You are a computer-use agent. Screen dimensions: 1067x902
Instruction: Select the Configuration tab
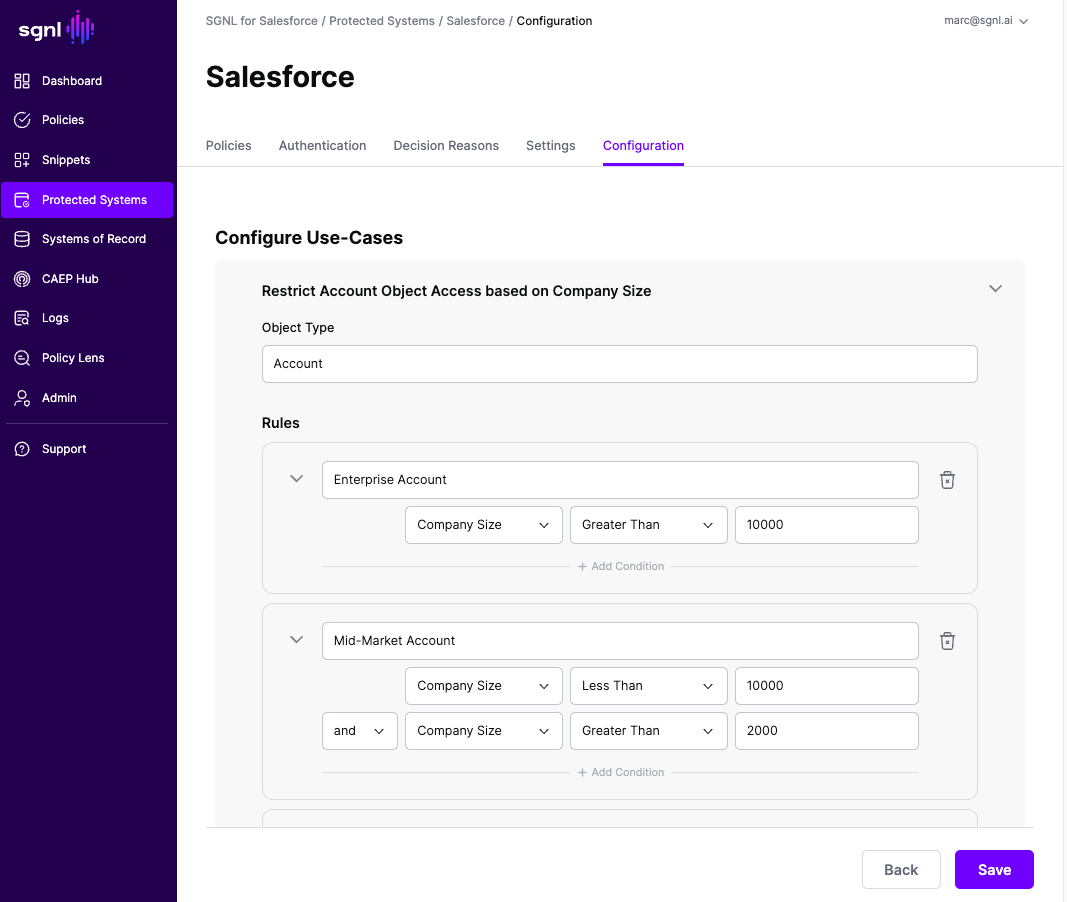coord(643,146)
